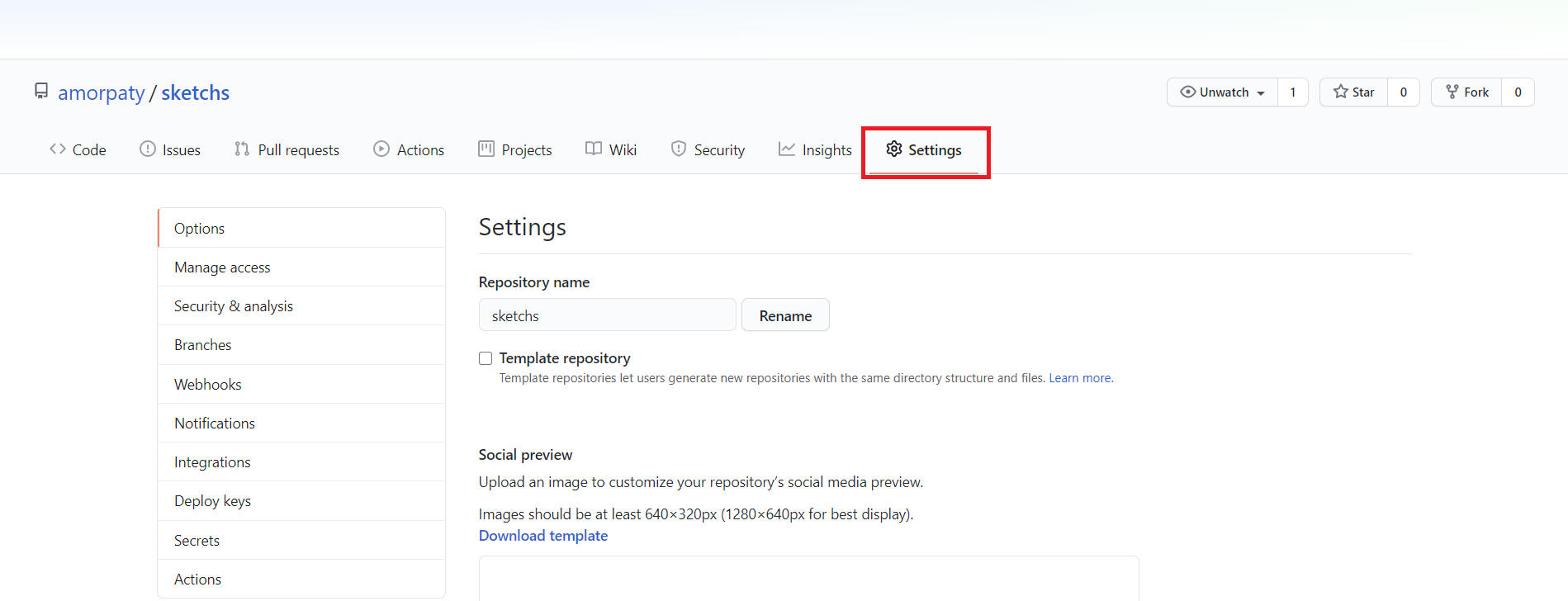Click the star icon
The image size is (1568, 601).
coord(1341,92)
